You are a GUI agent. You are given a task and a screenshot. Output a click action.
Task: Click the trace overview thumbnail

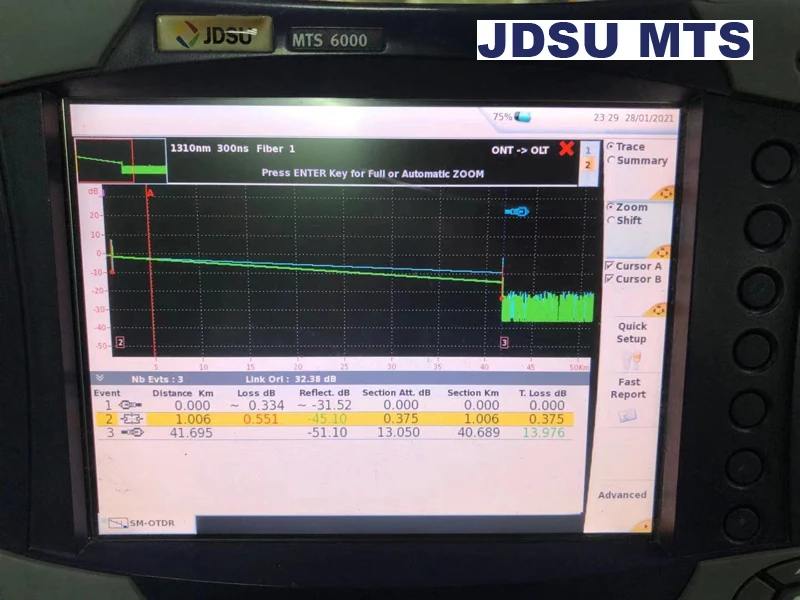pos(121,160)
